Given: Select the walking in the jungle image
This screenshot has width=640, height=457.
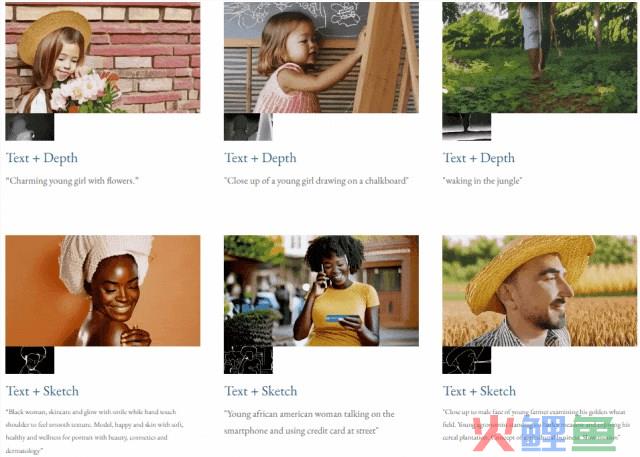Looking at the screenshot, I should 539,57.
